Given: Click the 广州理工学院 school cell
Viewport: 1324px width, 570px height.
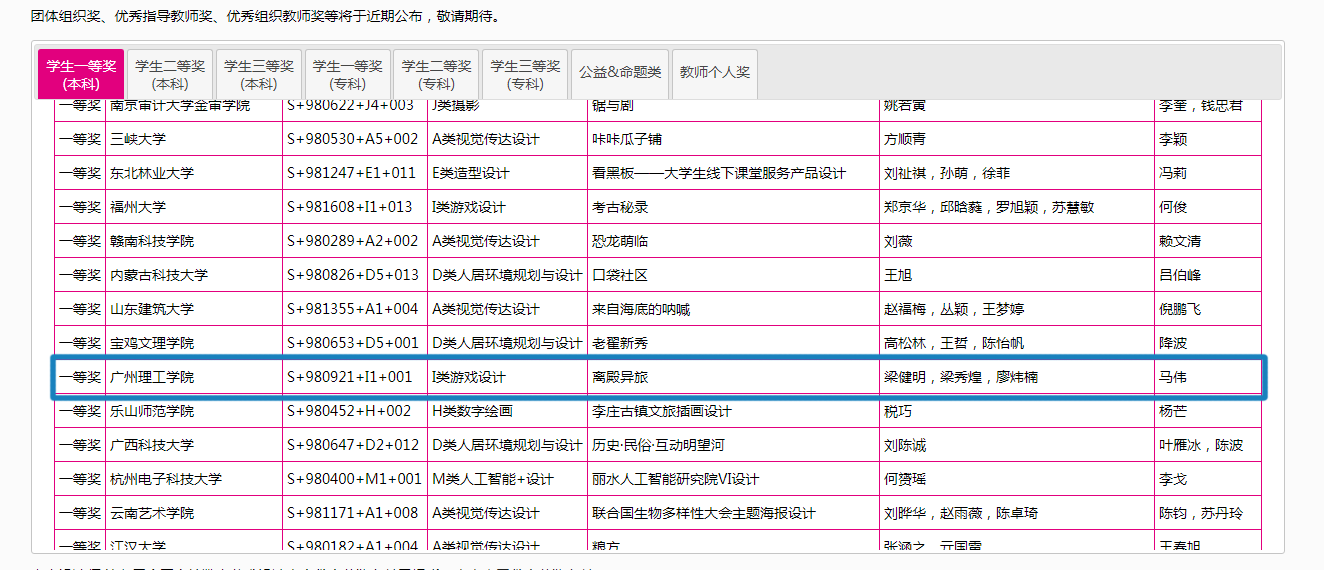Looking at the screenshot, I should (x=152, y=377).
